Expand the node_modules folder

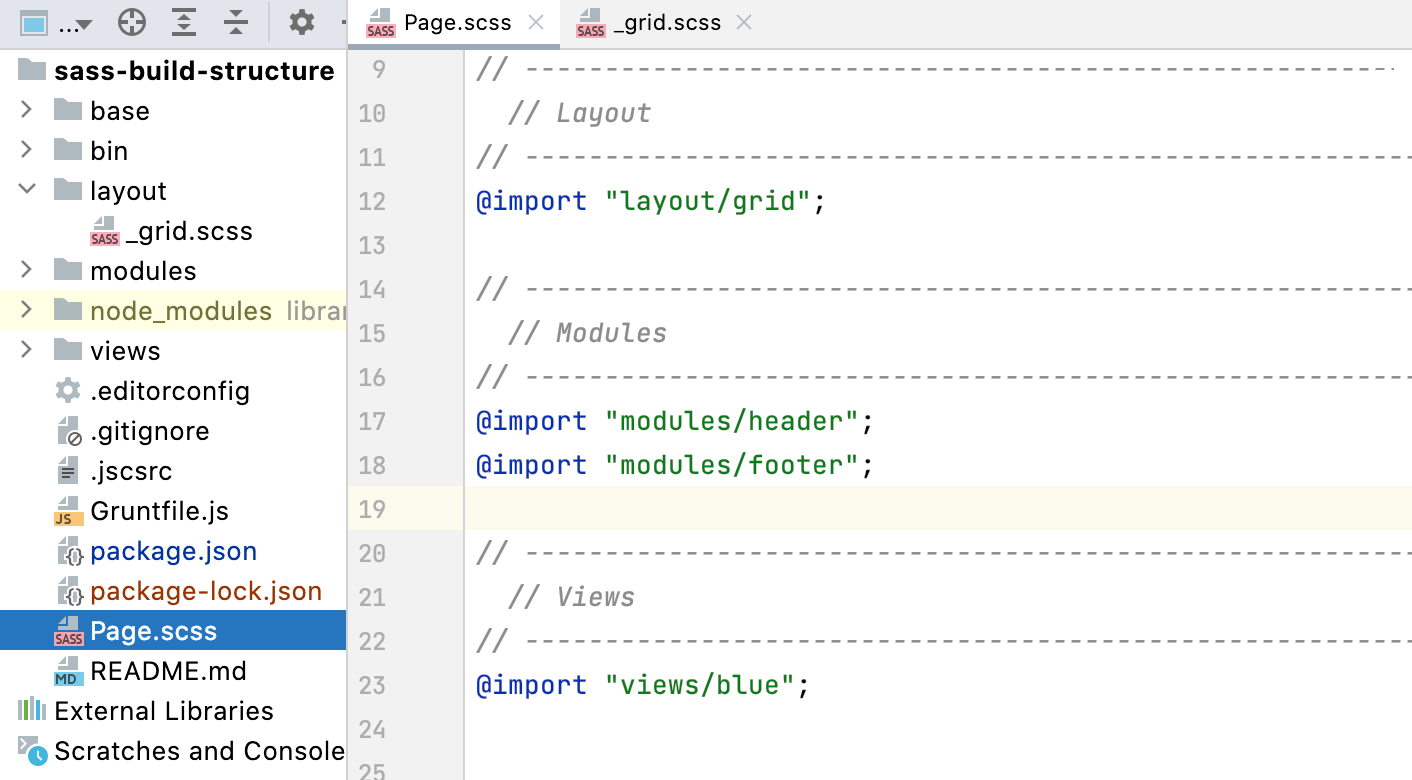[27, 310]
